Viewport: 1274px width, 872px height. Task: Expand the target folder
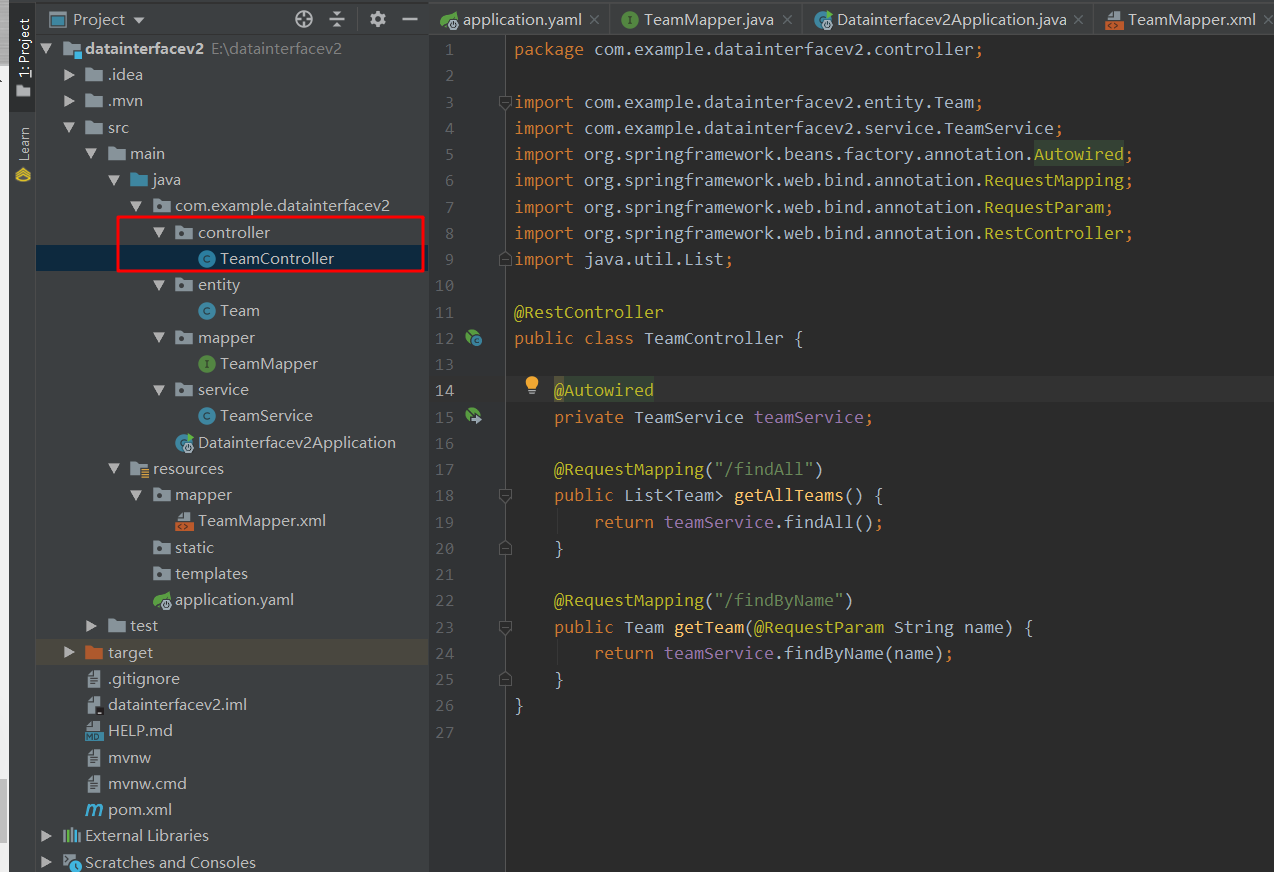pyautogui.click(x=69, y=652)
